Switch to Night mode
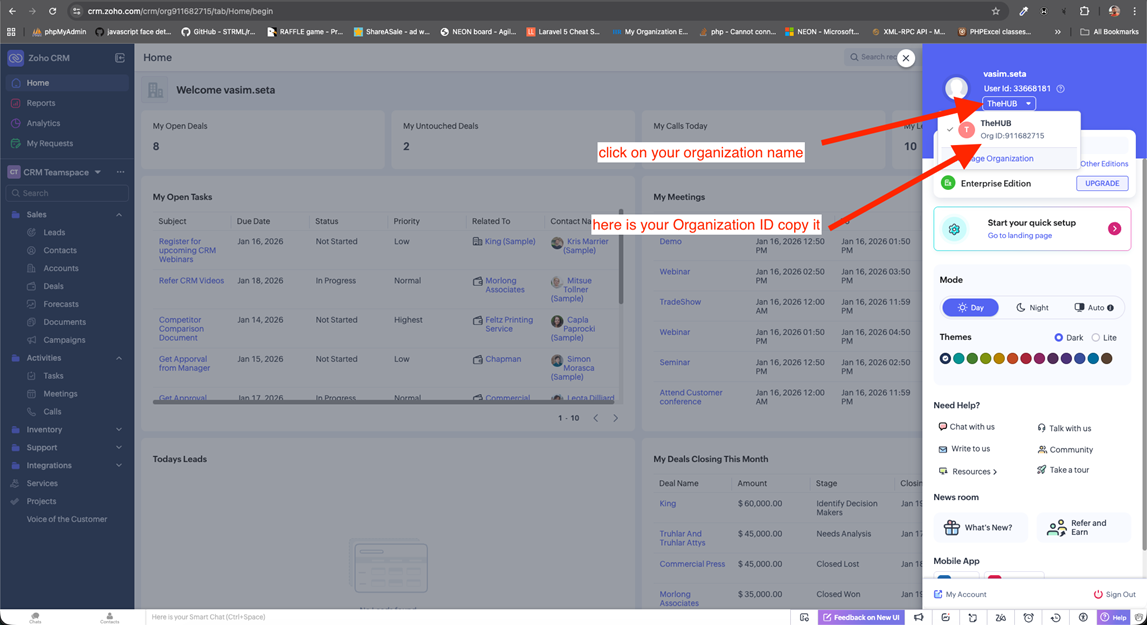The width and height of the screenshot is (1147, 625). tap(1032, 308)
